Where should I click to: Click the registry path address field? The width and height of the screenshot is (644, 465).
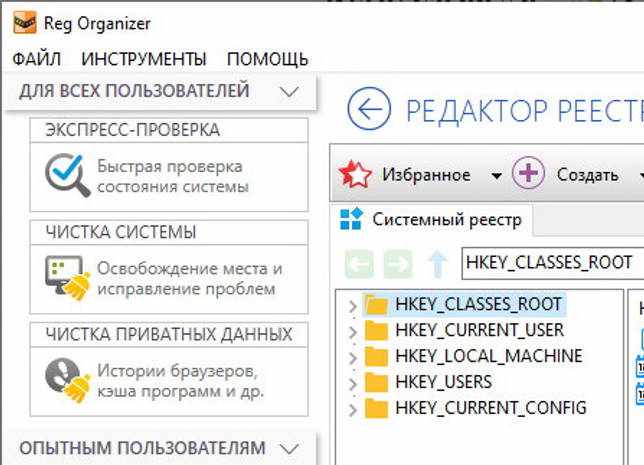click(x=553, y=263)
